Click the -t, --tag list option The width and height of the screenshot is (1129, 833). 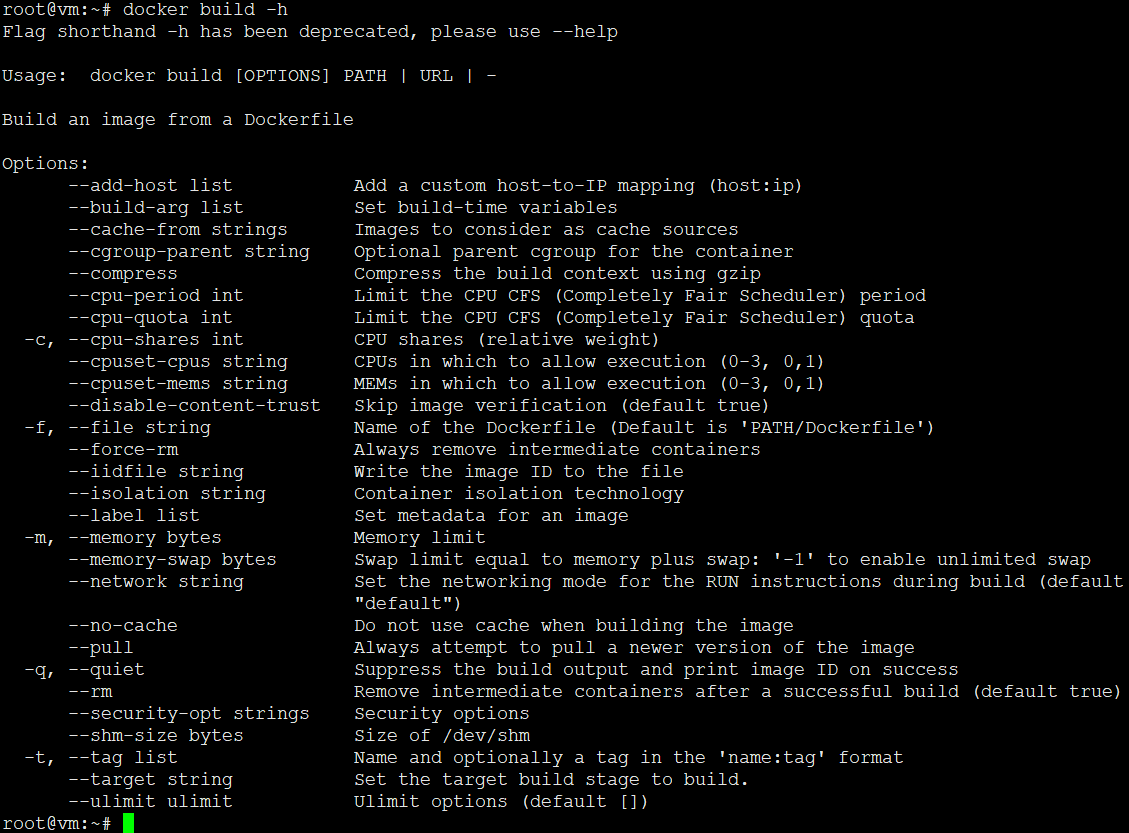tap(101, 757)
